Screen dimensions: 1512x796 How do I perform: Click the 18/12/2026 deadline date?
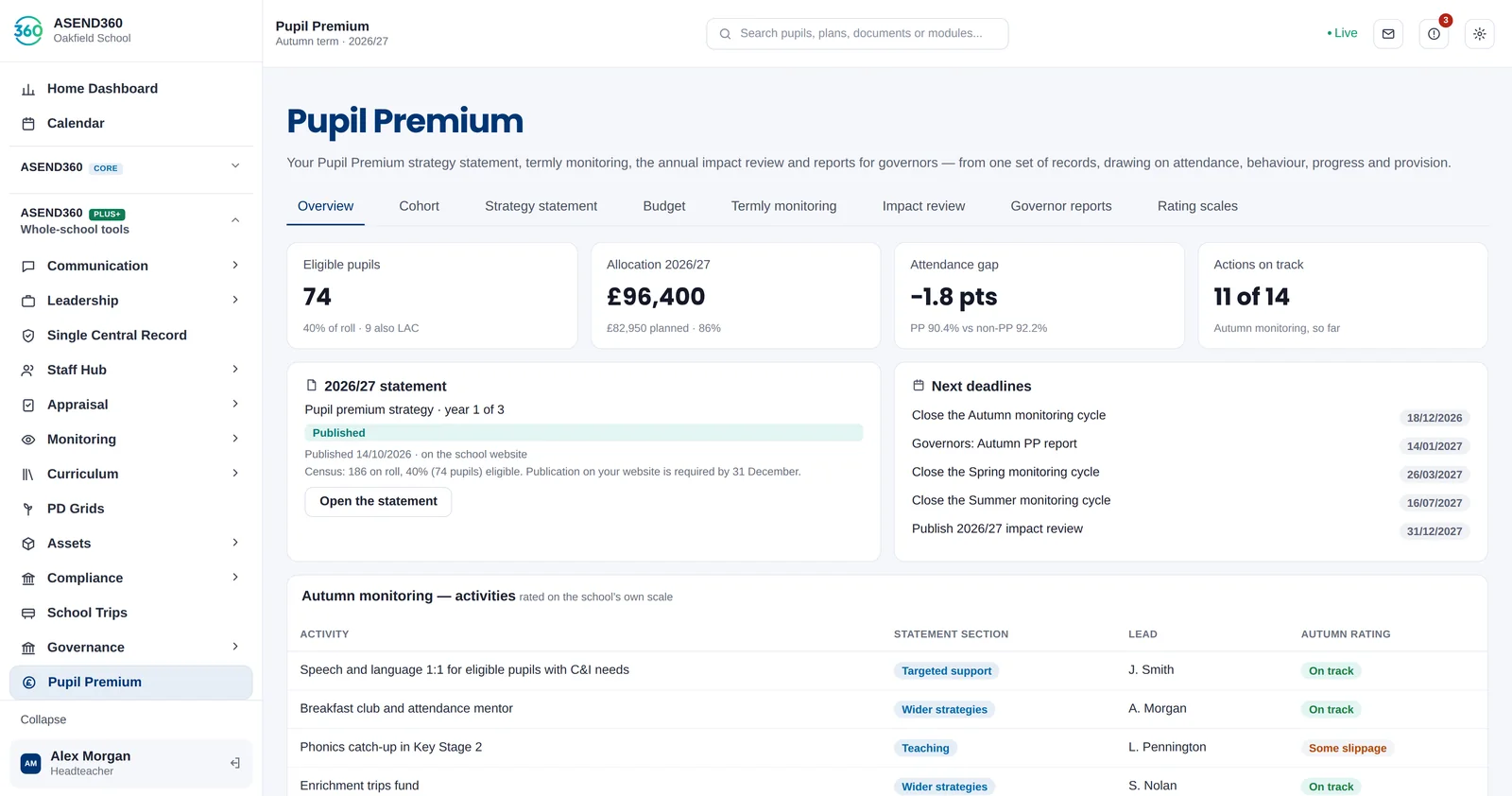1434,418
